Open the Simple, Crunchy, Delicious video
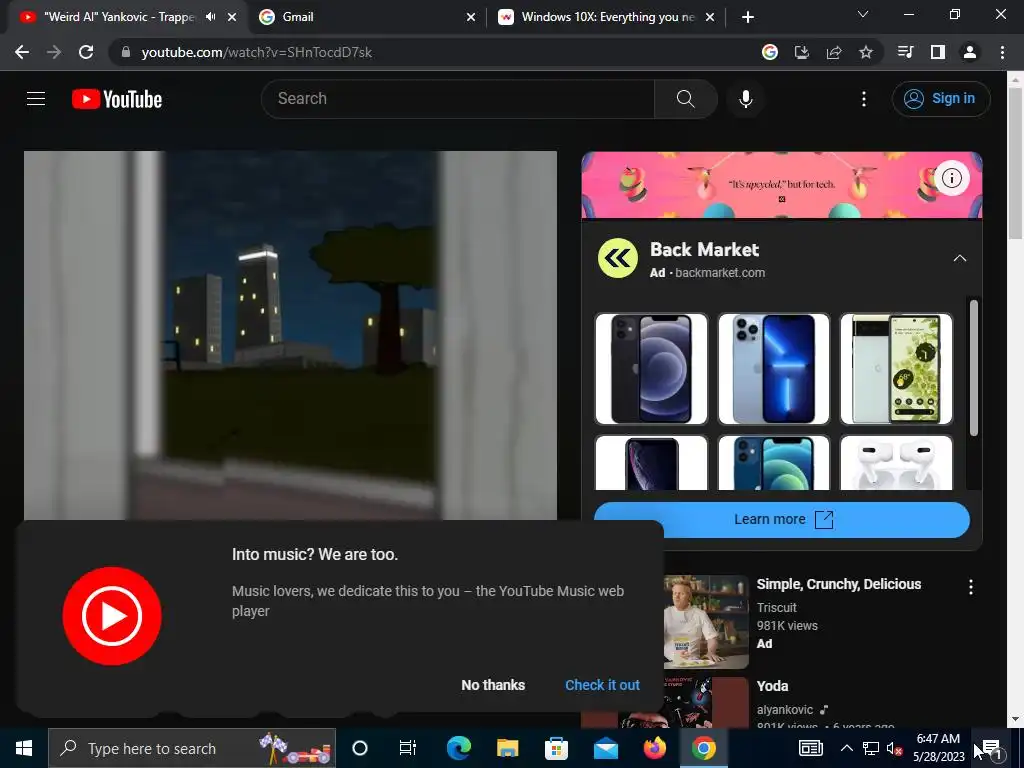The height and width of the screenshot is (768, 1024). [839, 584]
